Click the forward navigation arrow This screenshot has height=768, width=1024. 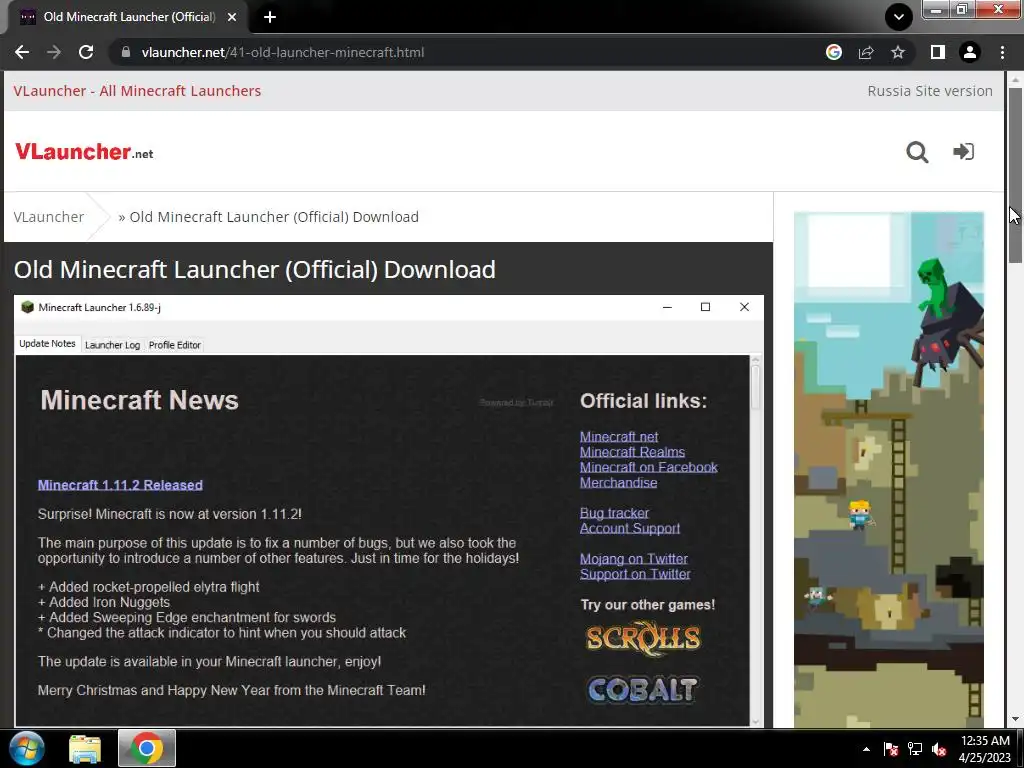[x=54, y=52]
